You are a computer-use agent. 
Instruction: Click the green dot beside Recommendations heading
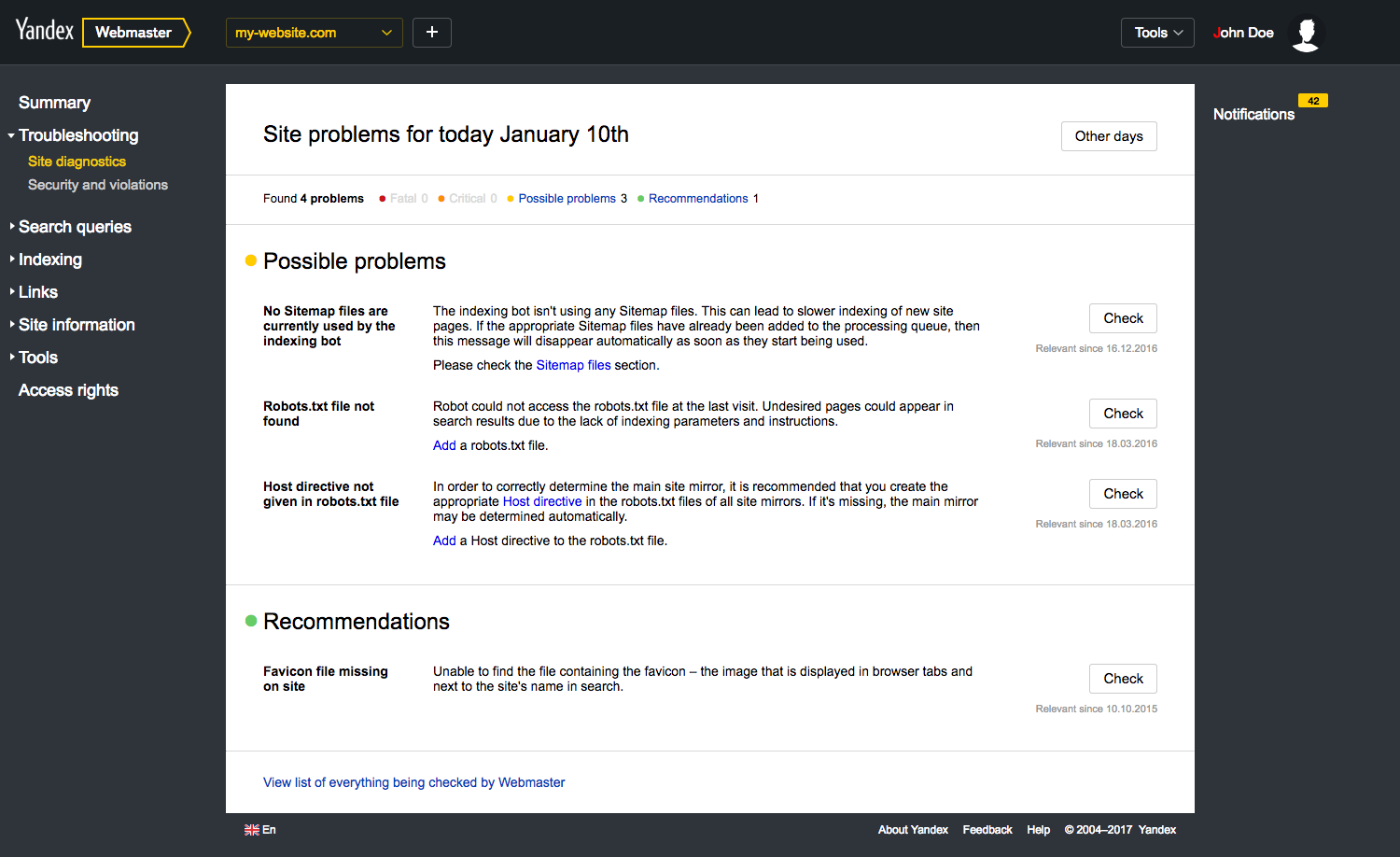tap(248, 621)
